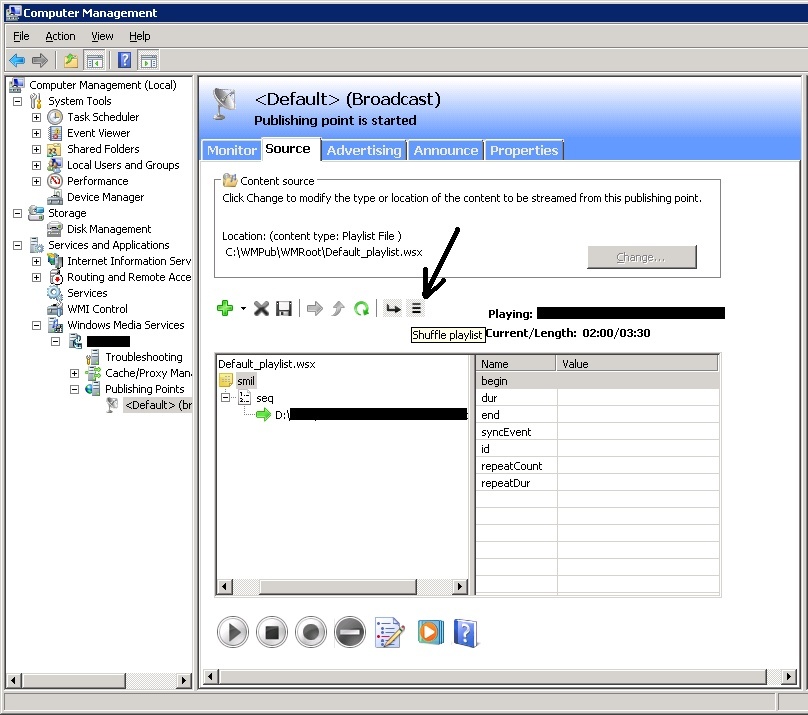This screenshot has width=808, height=715.
Task: Select Troubleshooting in the tree
Action: point(144,357)
